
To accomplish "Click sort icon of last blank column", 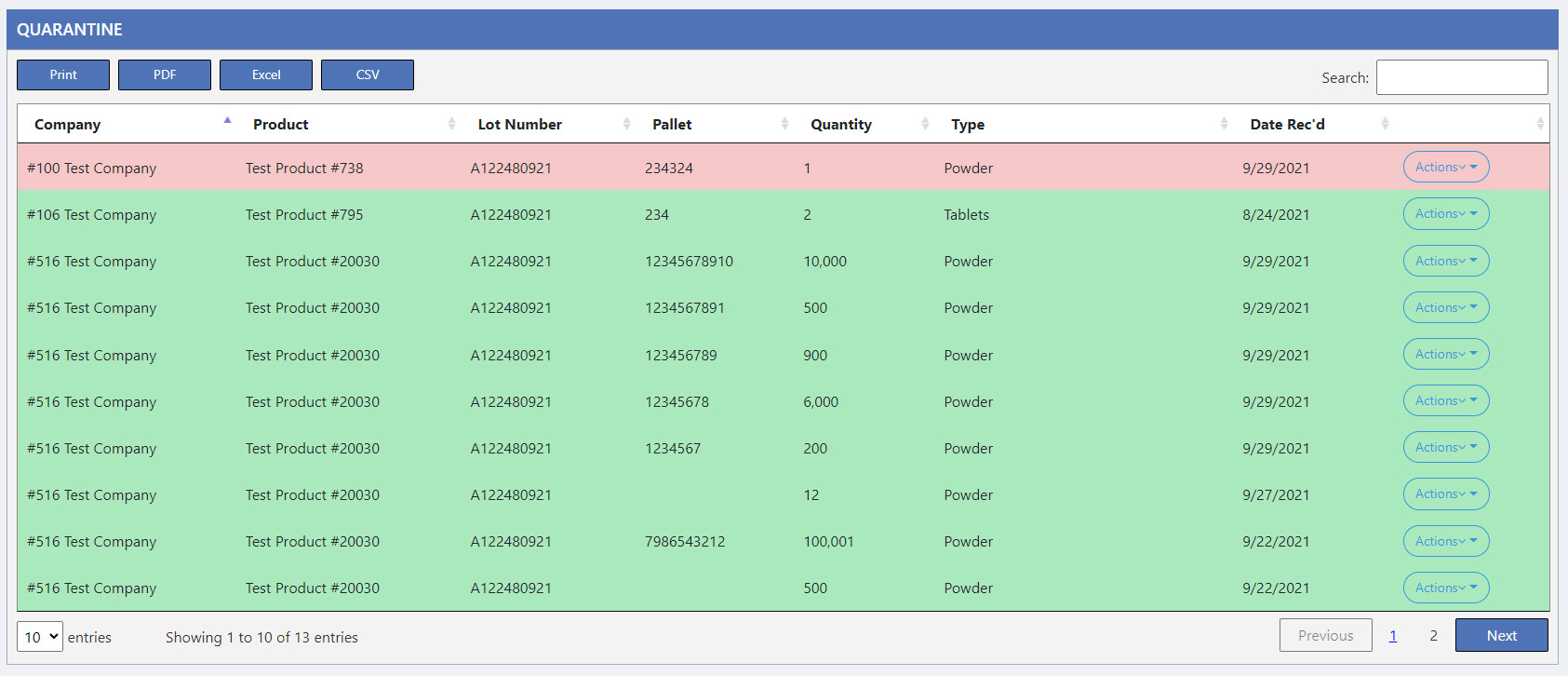I will pos(1540,124).
